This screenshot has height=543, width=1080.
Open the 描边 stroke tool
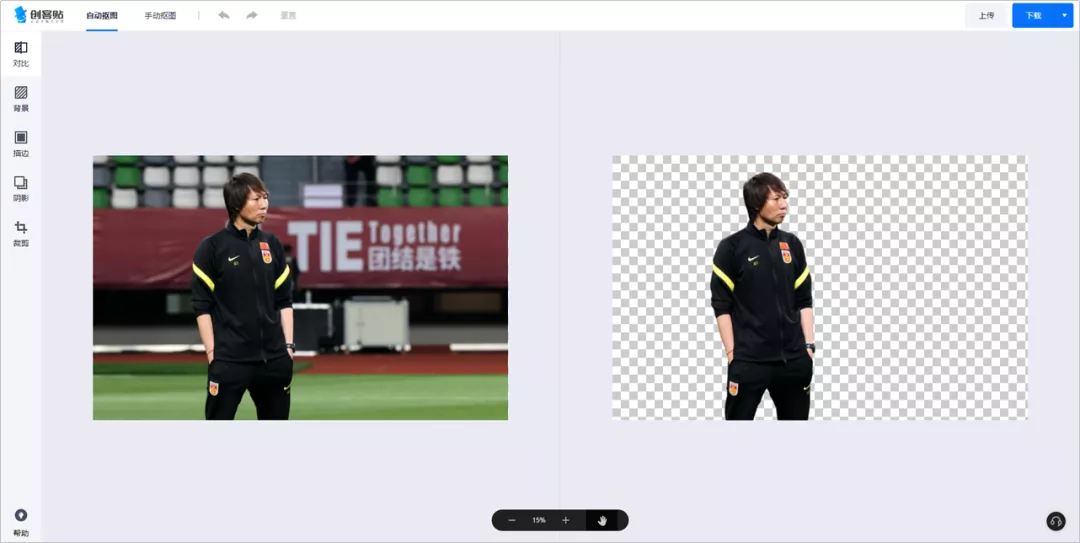pyautogui.click(x=21, y=144)
